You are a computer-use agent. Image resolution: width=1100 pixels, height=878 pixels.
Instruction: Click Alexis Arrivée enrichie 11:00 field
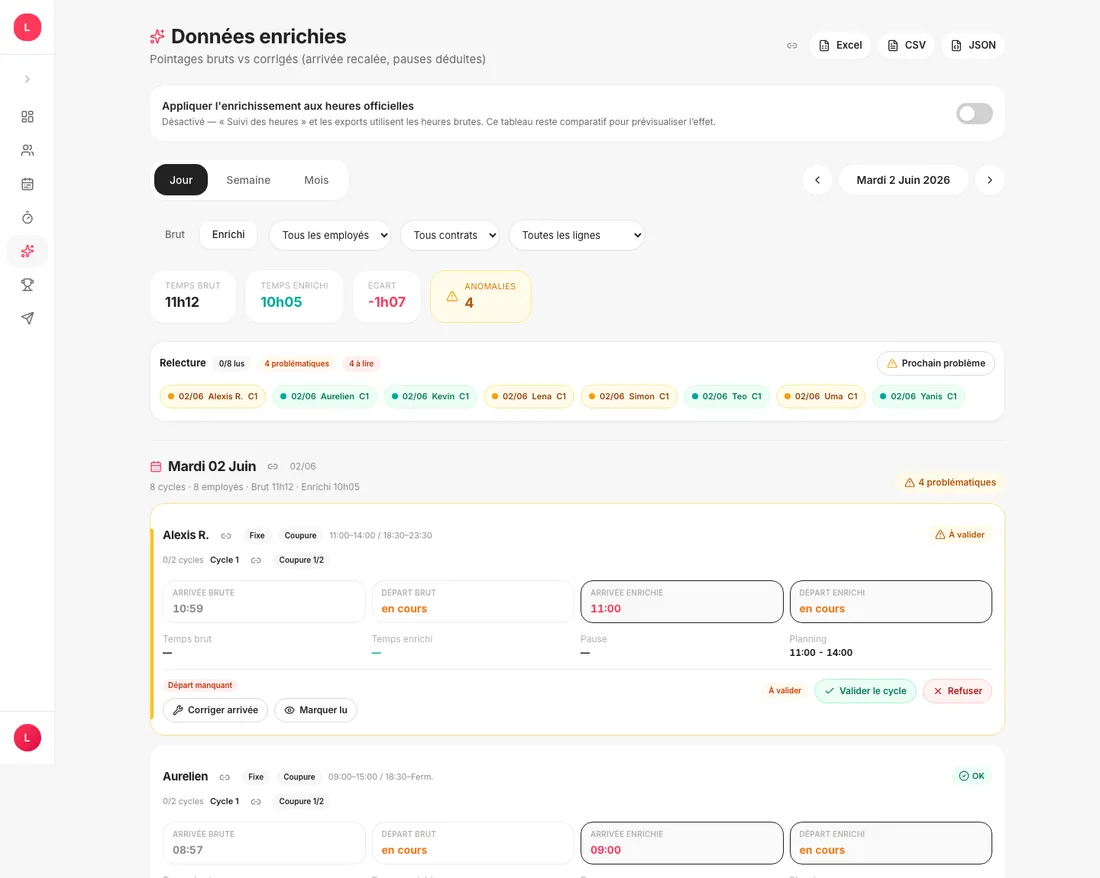click(681, 602)
